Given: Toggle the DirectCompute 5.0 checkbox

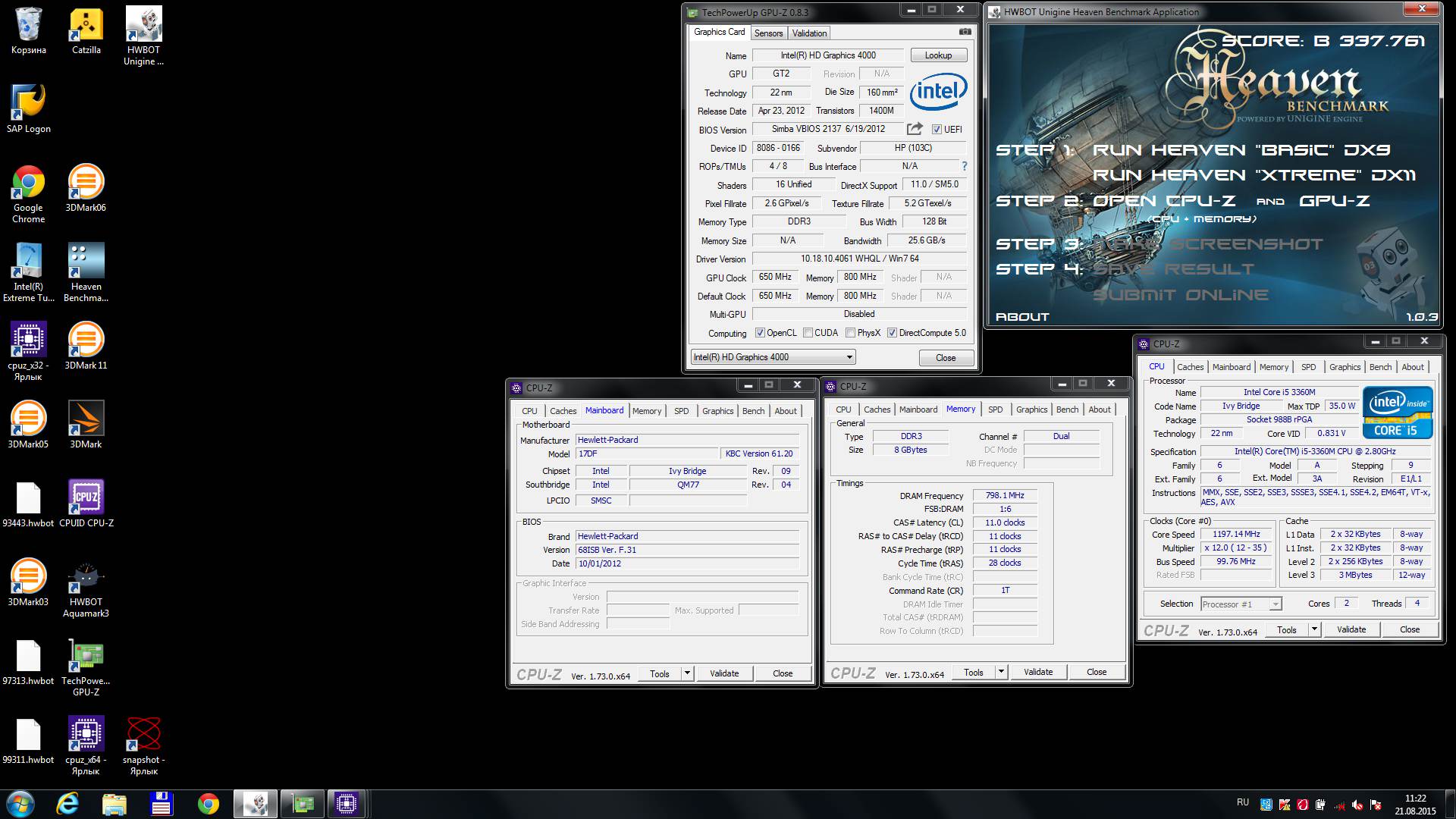Looking at the screenshot, I should click(893, 333).
